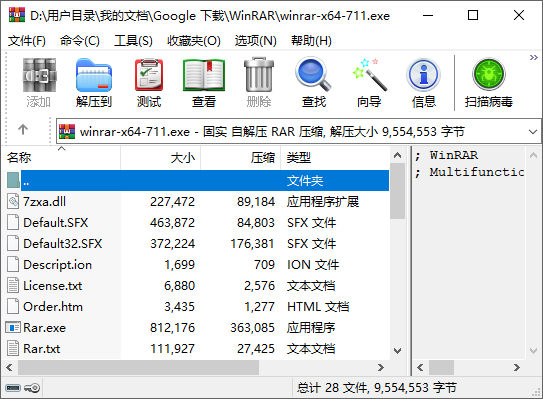Click the key password icon in status bar

tap(32, 388)
